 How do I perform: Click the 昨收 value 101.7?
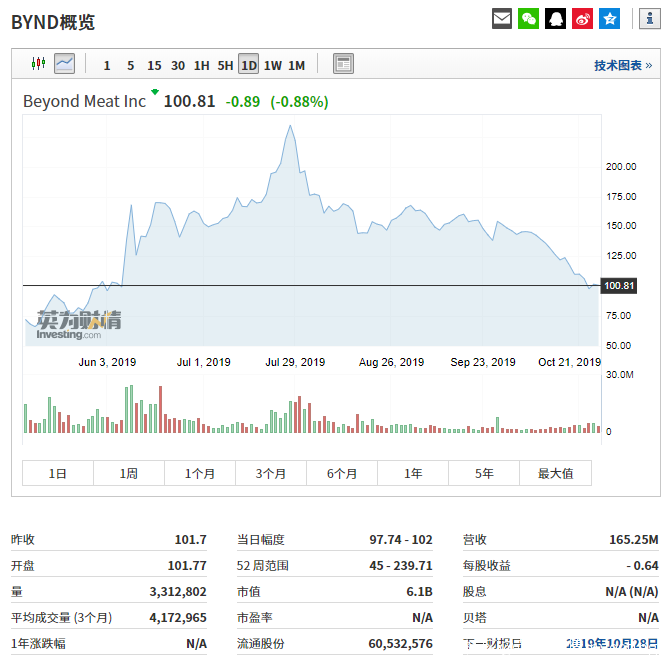click(190, 540)
